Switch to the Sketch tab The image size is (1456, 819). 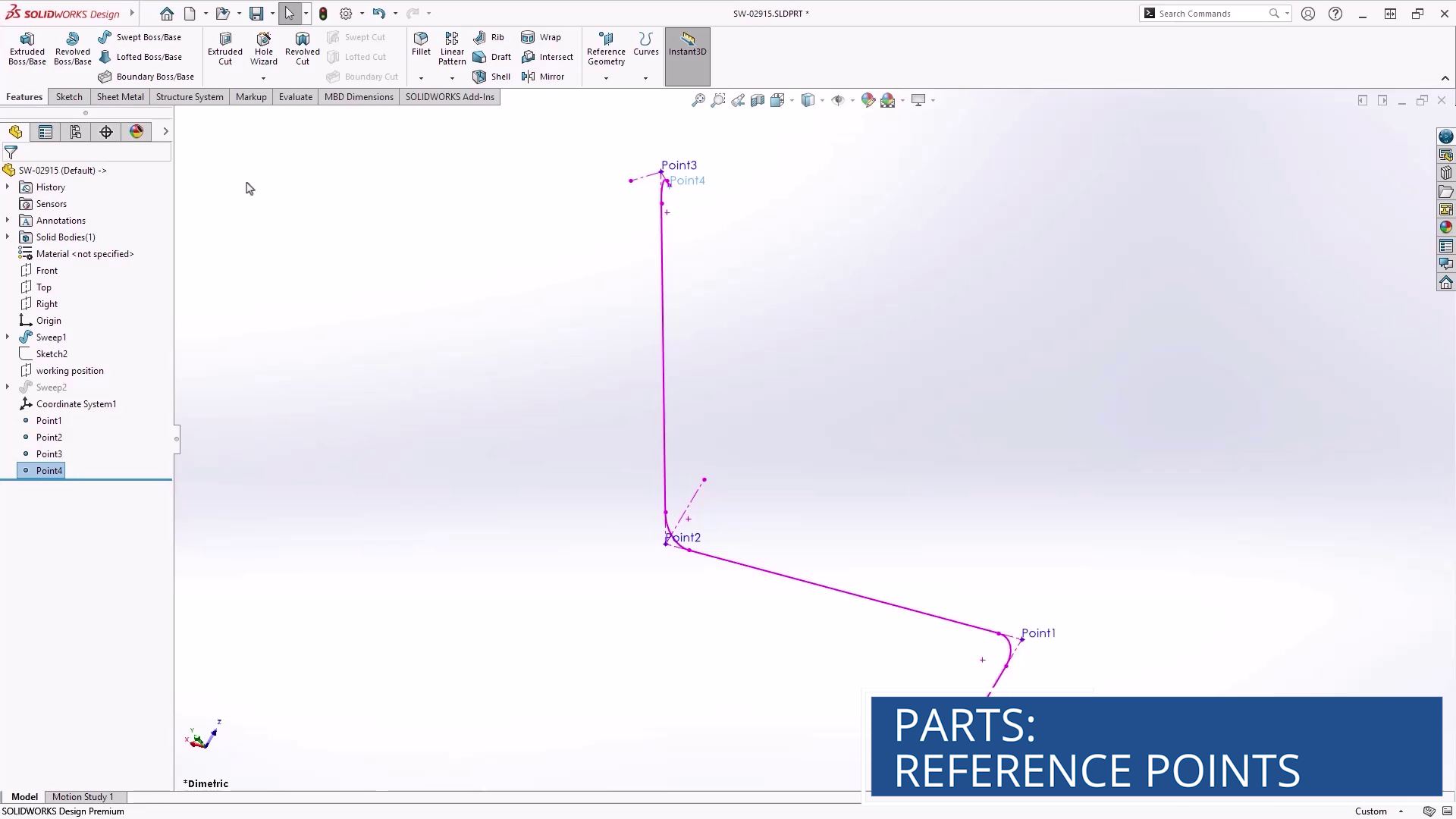[69, 97]
